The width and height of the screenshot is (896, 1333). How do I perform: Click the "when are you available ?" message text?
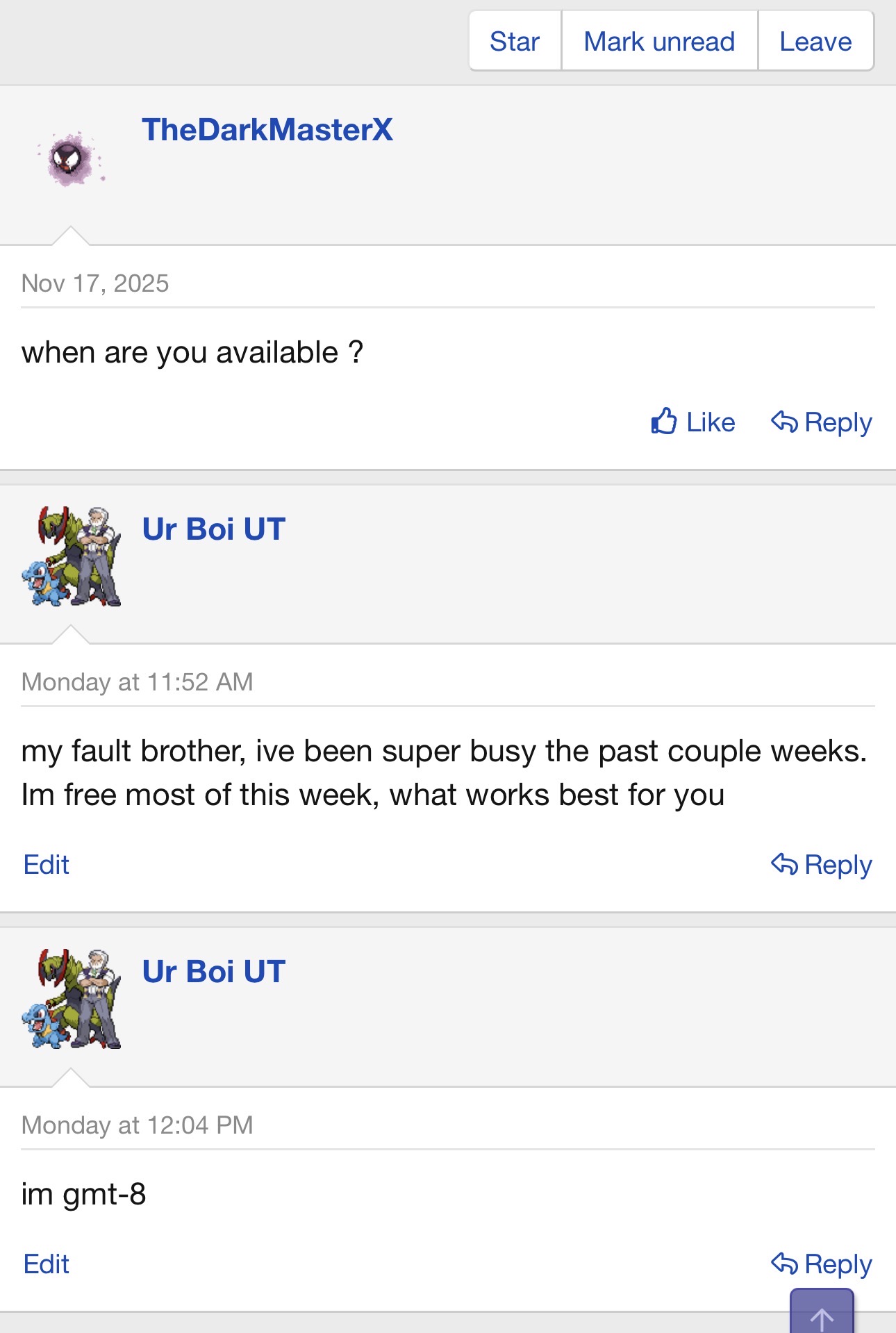192,353
